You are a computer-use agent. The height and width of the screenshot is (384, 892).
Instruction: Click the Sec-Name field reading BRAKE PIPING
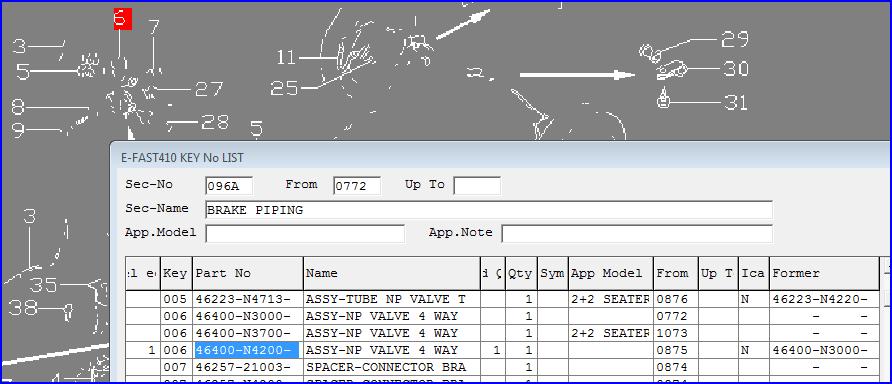pyautogui.click(x=489, y=210)
